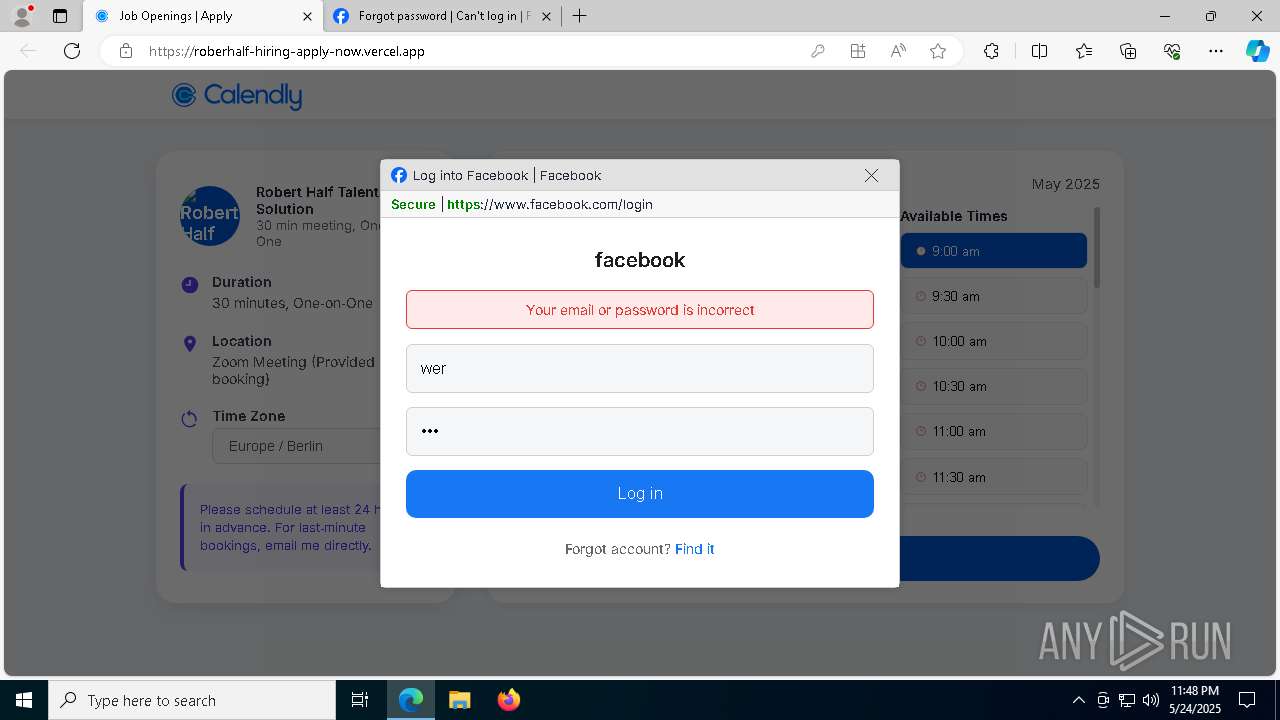Click the browser profile avatar icon

coord(22,16)
